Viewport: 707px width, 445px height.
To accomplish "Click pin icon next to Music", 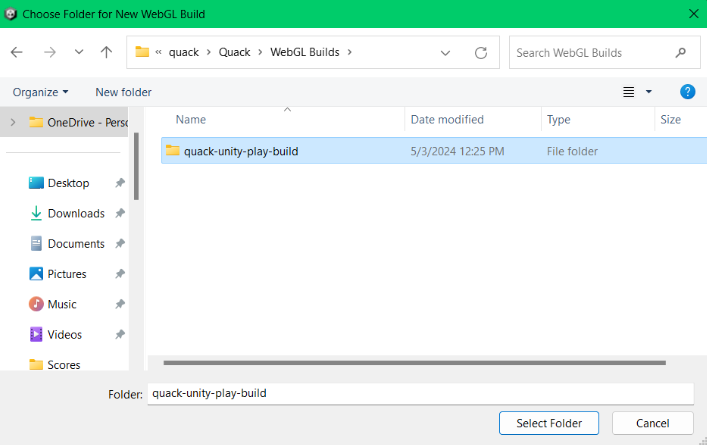I will coord(119,304).
